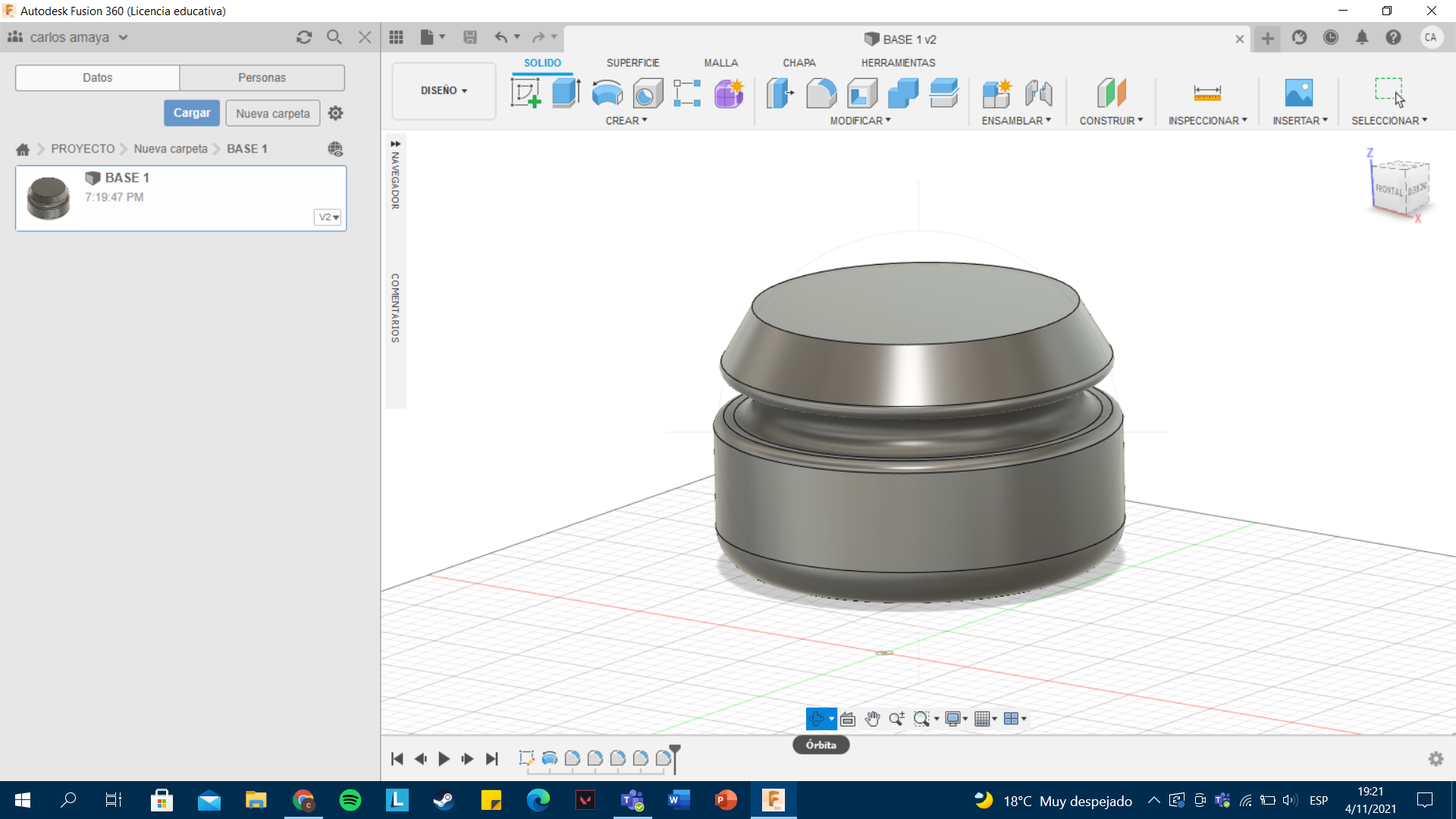This screenshot has height=819, width=1456.
Task: Expand the MODIFICAR menu
Action: [x=860, y=121]
